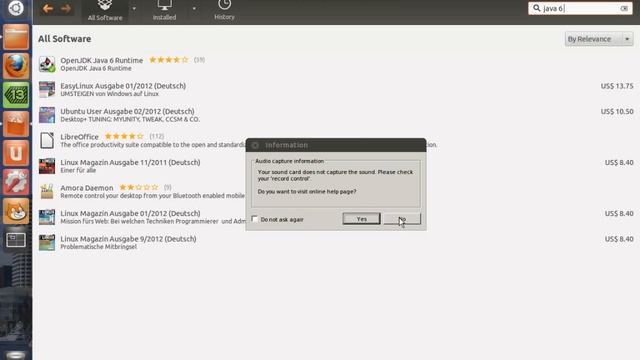Click the back arrow in toolbar

(x=48, y=8)
